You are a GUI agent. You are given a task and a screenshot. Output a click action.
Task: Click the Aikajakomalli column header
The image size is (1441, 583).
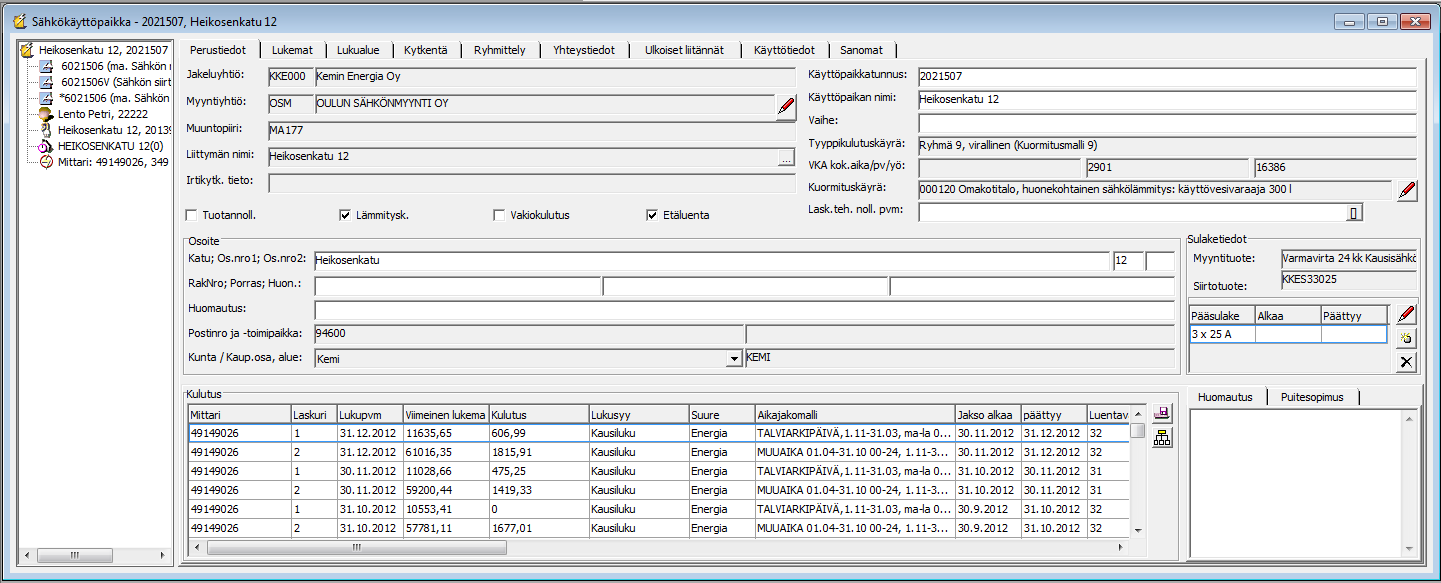[x=854, y=414]
